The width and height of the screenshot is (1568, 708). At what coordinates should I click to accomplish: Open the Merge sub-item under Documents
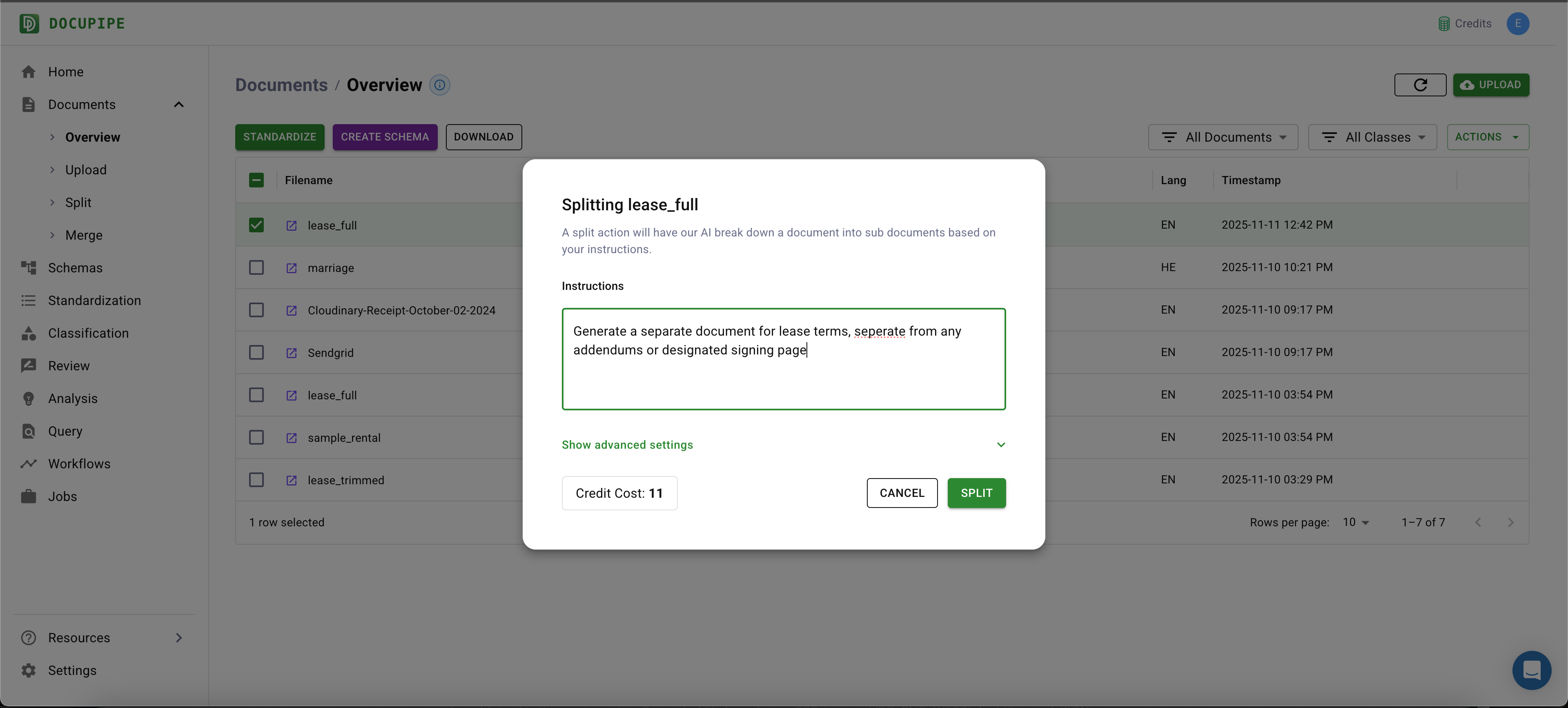(83, 235)
